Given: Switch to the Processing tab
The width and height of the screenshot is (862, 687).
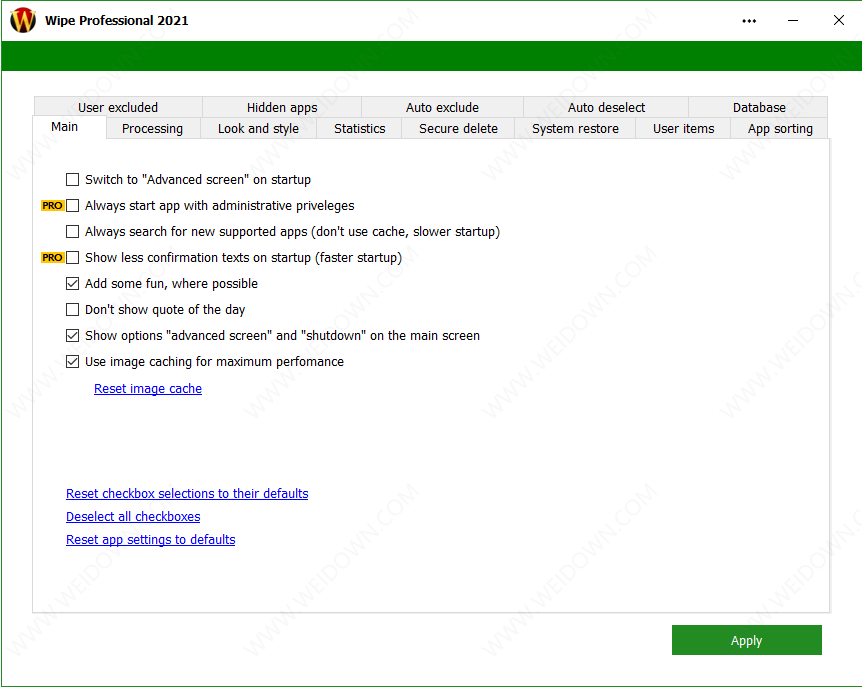Looking at the screenshot, I should 152,129.
